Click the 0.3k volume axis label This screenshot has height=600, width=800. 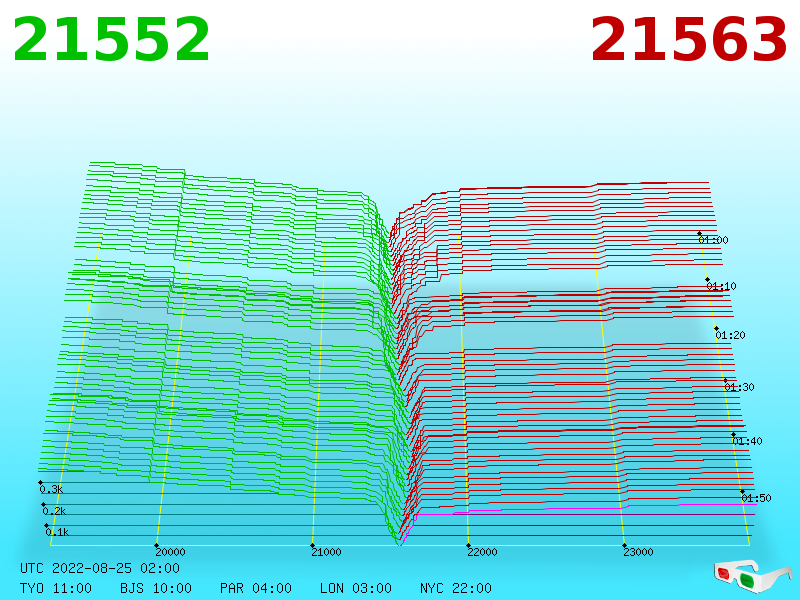51,489
